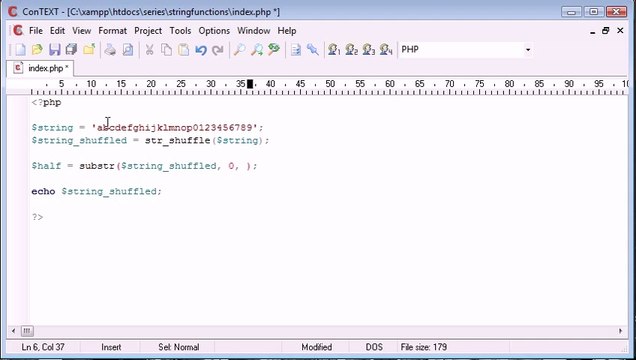The image size is (636, 360).
Task: Click the horizontal scrollbar right arrow
Action: pyautogui.click(x=621, y=331)
